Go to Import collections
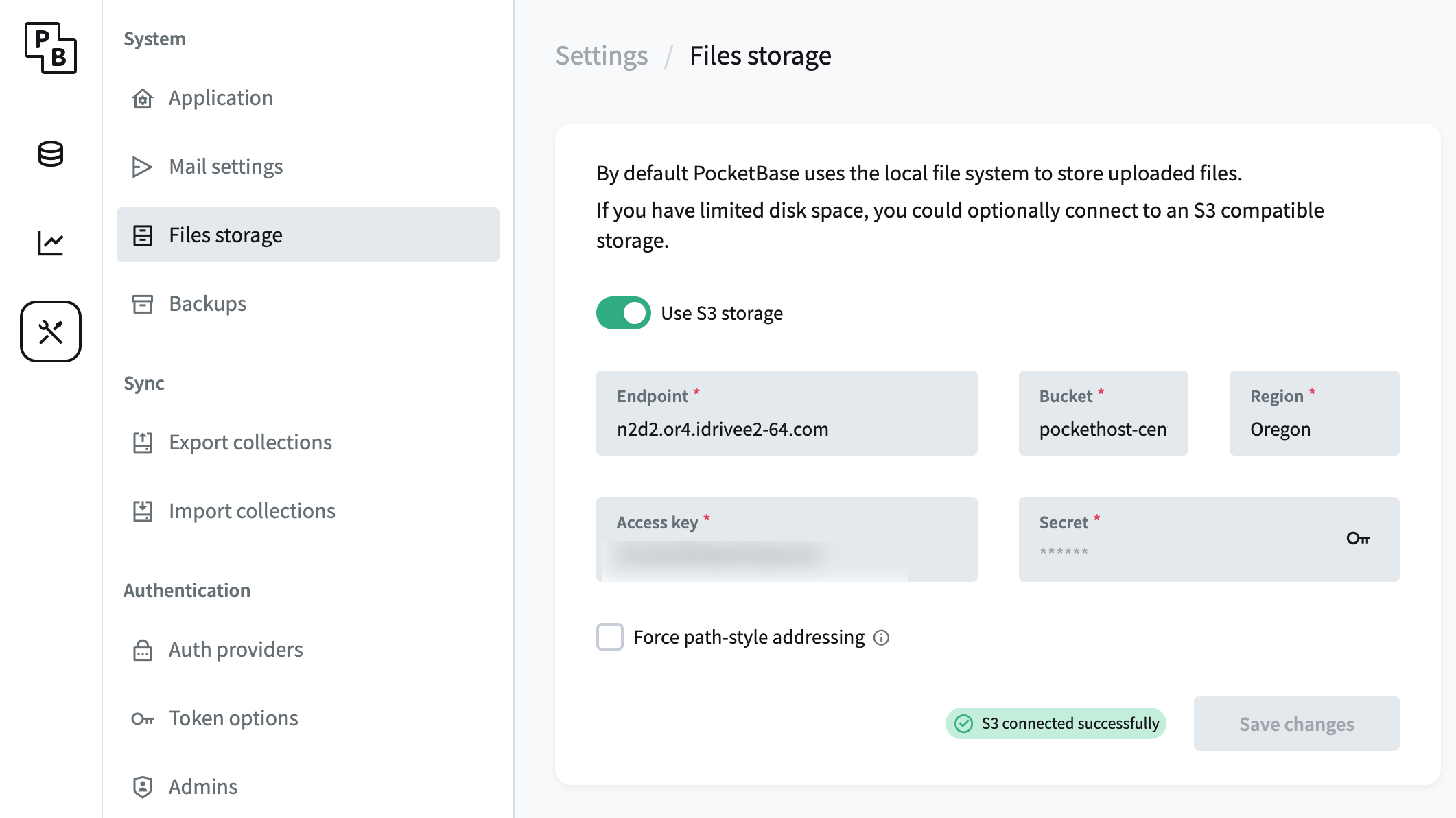Image resolution: width=1456 pixels, height=818 pixels. tap(252, 511)
